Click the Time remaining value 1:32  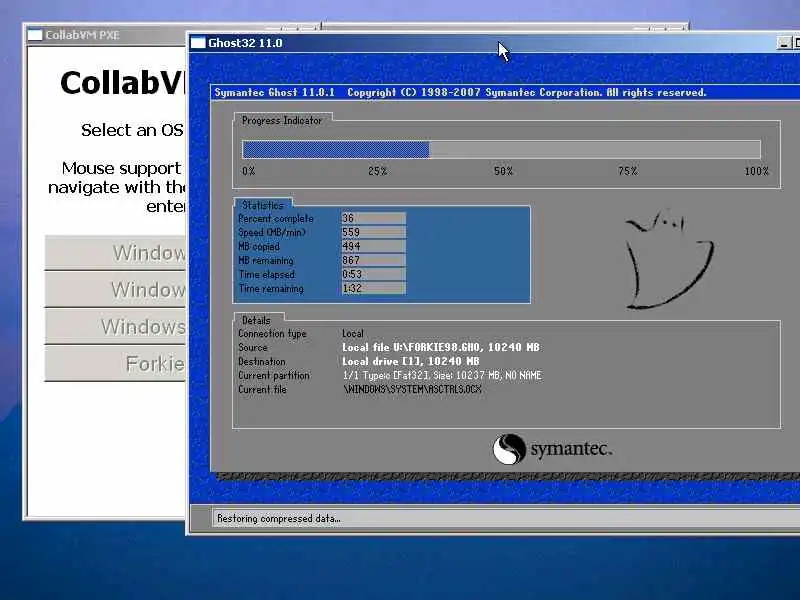point(373,288)
